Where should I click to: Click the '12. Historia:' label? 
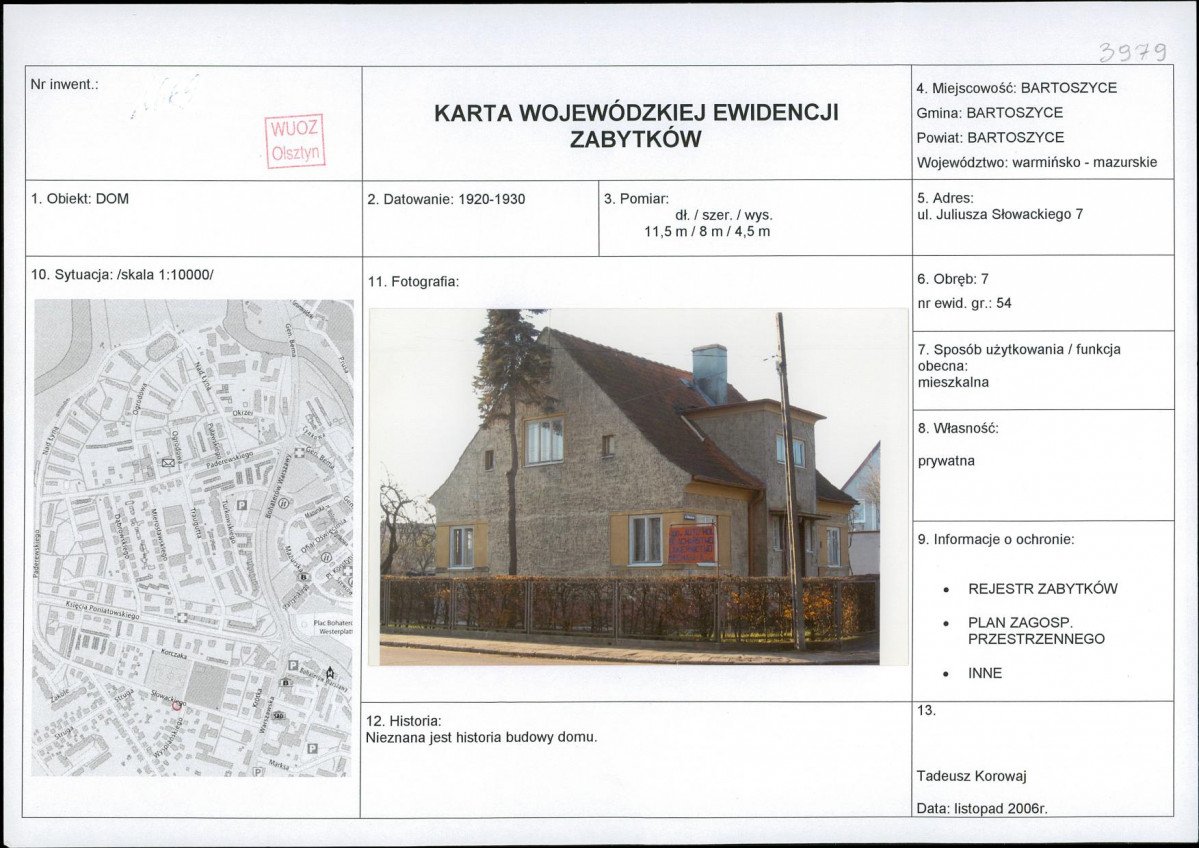point(404,721)
